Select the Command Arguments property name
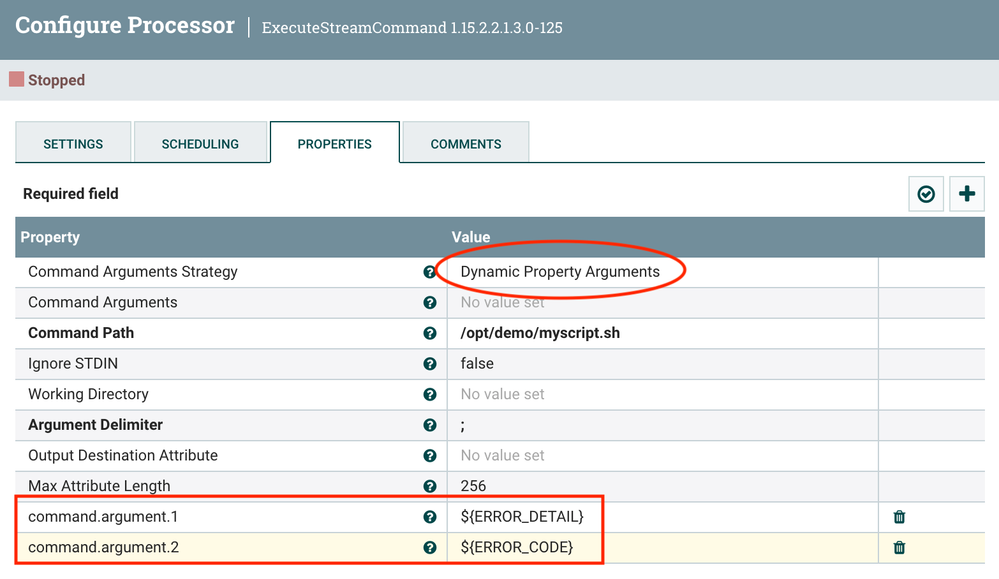999x579 pixels. [x=103, y=303]
